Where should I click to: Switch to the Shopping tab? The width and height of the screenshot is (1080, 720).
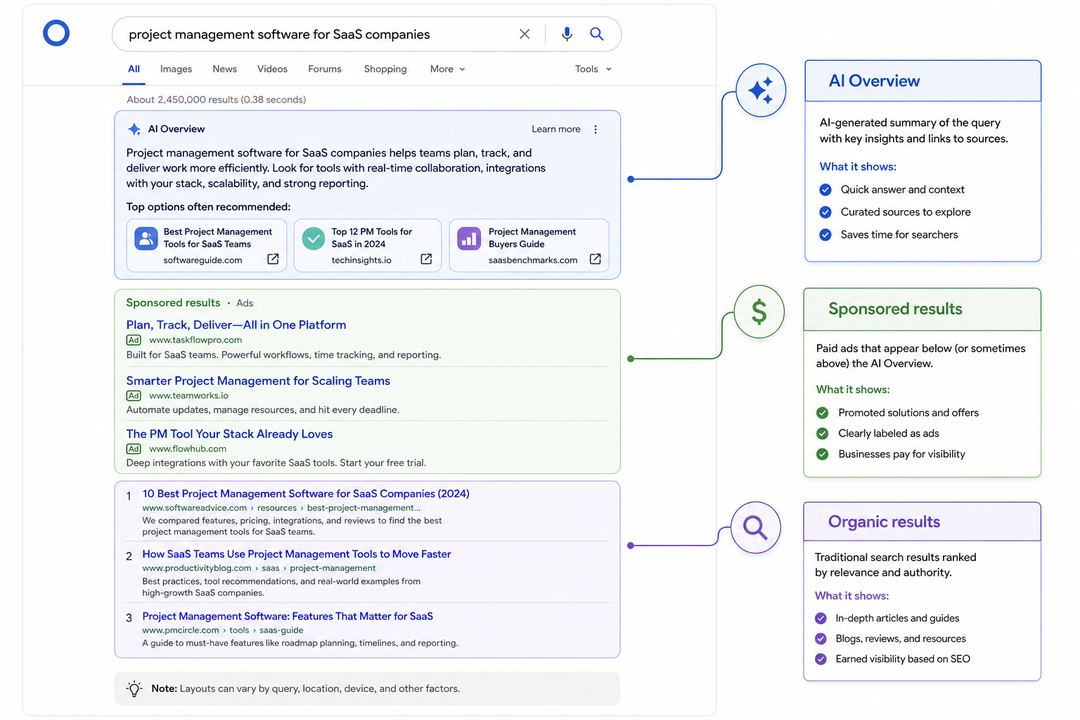click(385, 69)
